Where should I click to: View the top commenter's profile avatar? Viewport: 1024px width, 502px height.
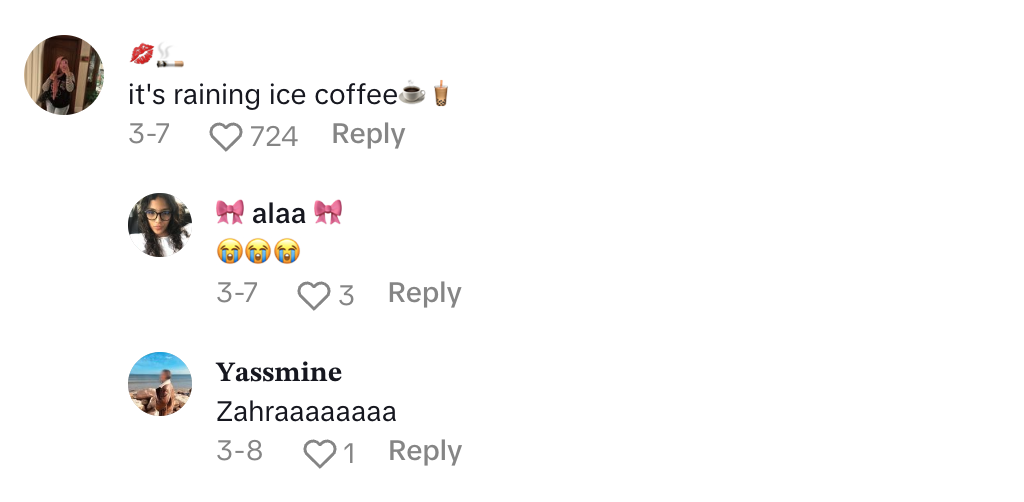coord(64,75)
